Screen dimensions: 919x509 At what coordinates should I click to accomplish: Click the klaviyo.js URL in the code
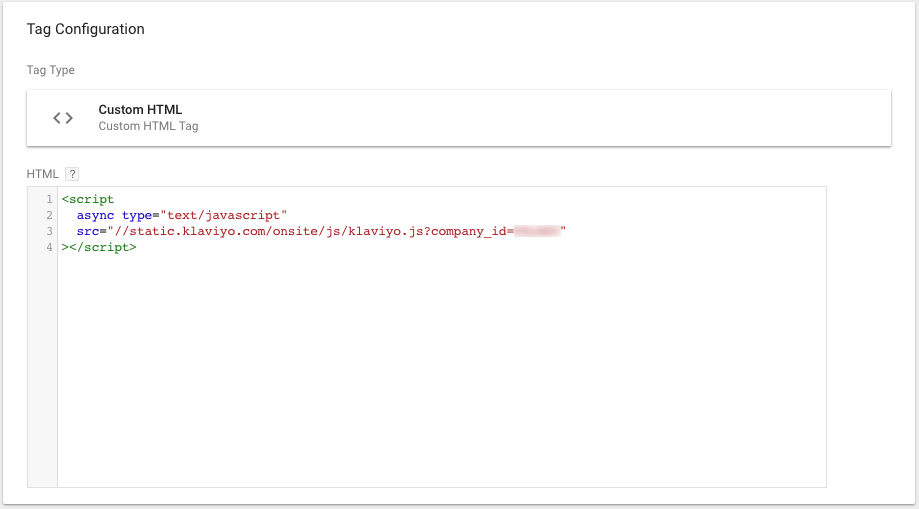tap(300, 231)
